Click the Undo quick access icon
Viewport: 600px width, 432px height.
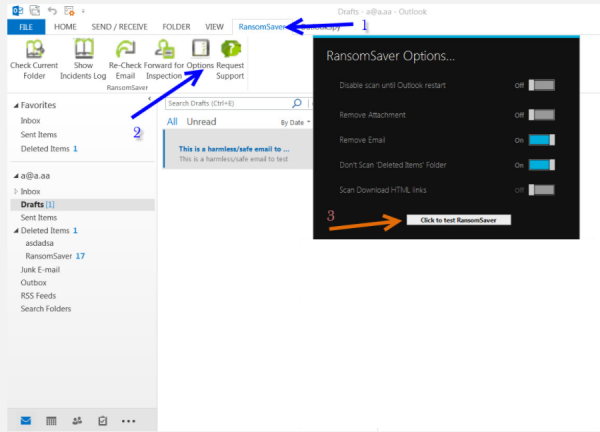click(x=52, y=11)
